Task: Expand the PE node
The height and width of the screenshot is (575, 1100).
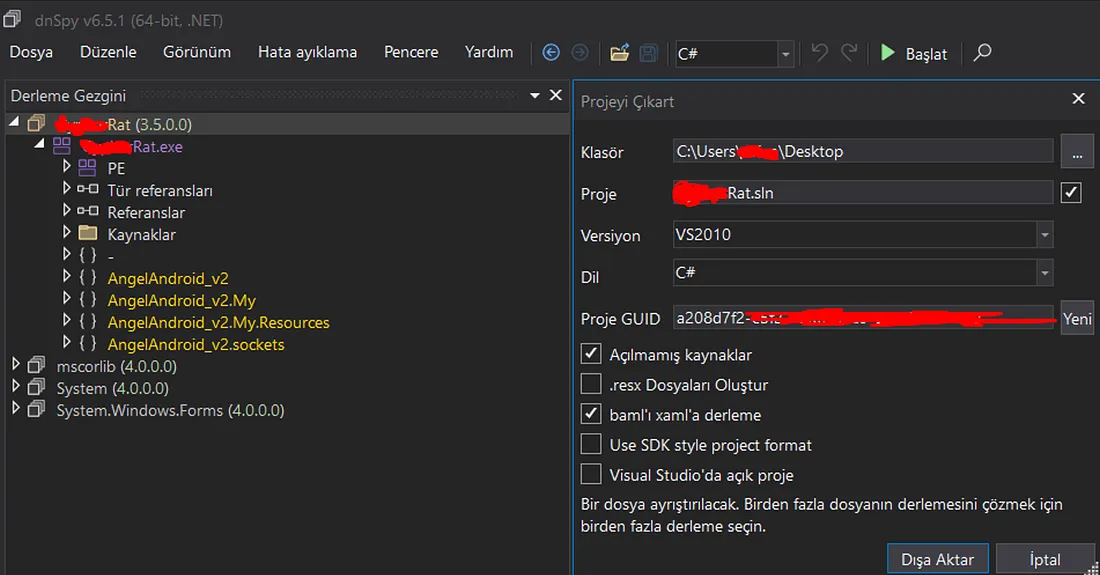Action: coord(67,166)
